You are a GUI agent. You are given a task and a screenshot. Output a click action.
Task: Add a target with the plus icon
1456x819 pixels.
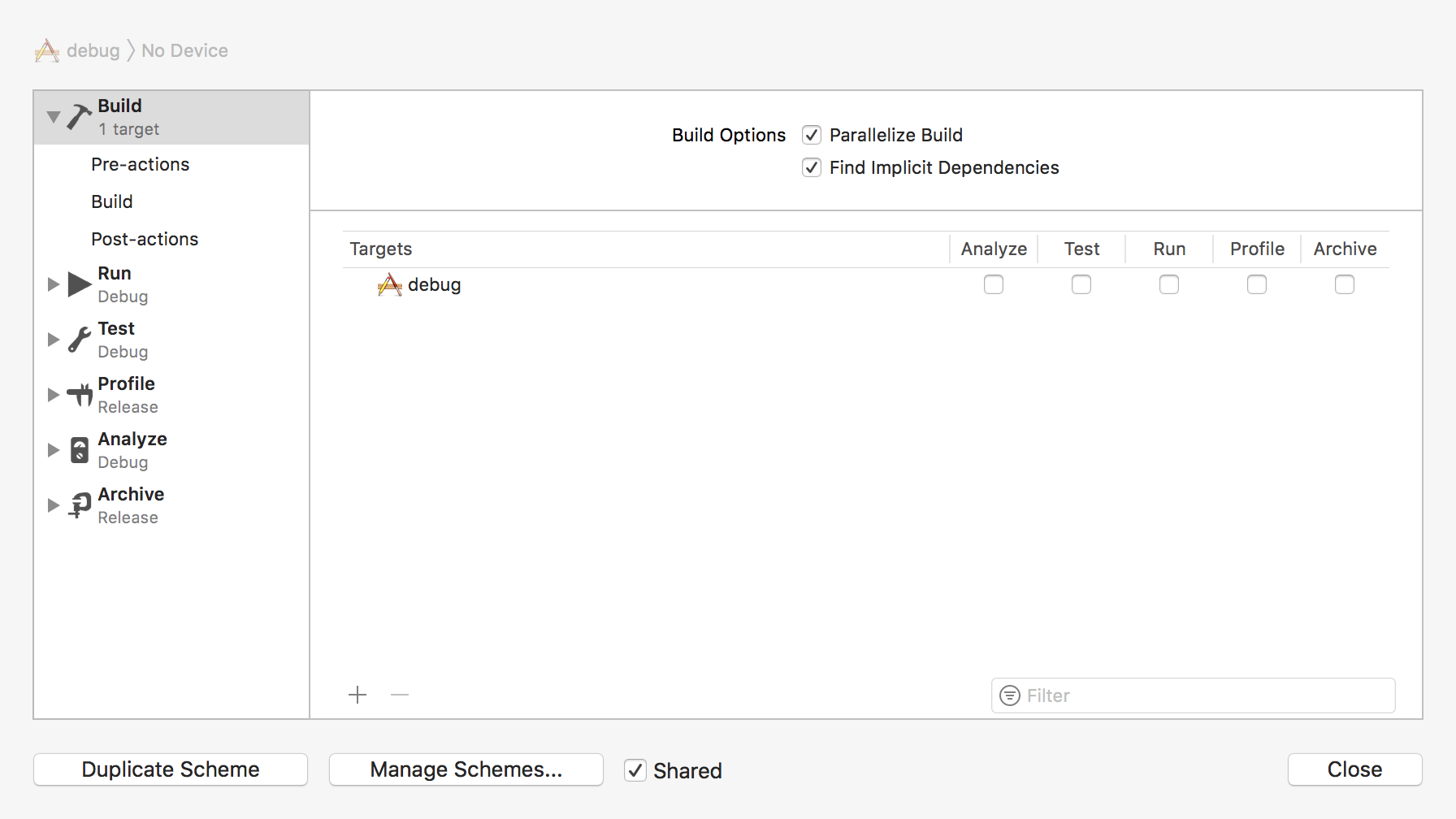(357, 695)
